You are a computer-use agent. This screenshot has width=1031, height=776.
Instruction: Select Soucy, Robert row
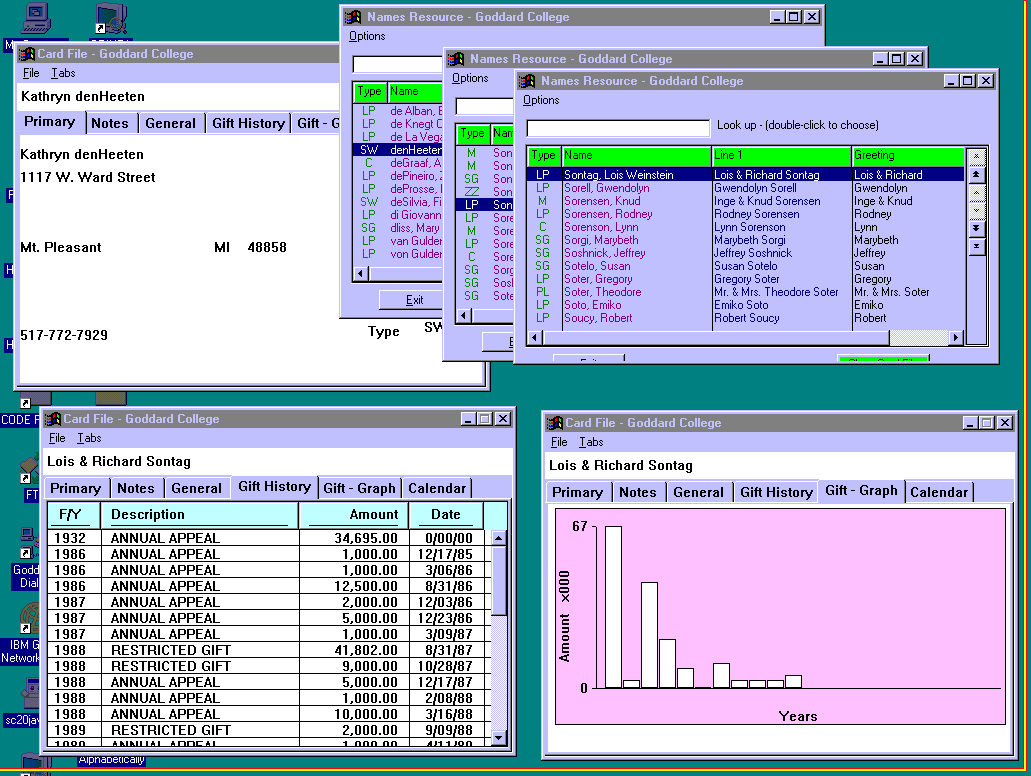(x=746, y=318)
